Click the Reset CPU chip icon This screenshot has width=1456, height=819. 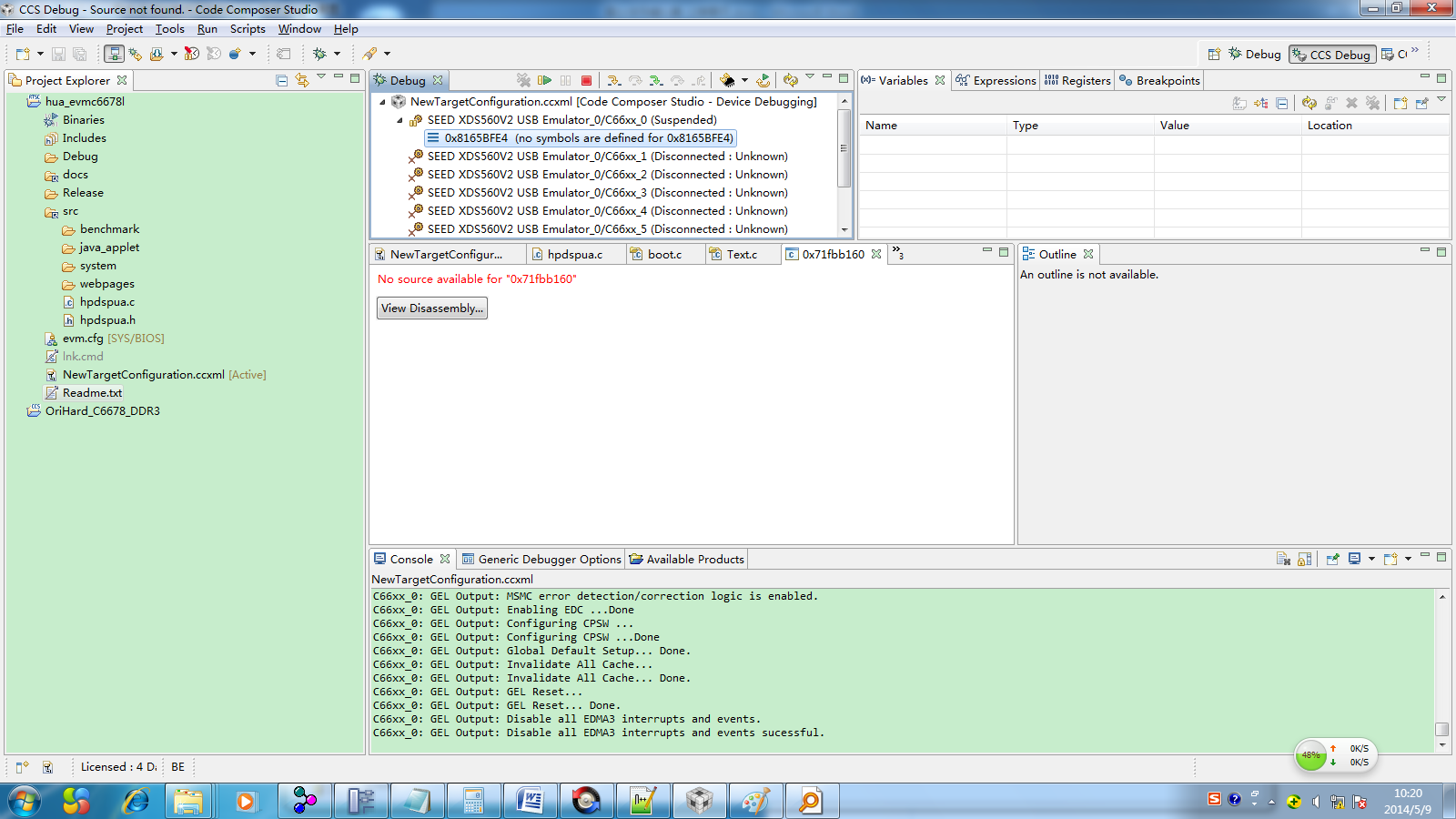tap(727, 80)
